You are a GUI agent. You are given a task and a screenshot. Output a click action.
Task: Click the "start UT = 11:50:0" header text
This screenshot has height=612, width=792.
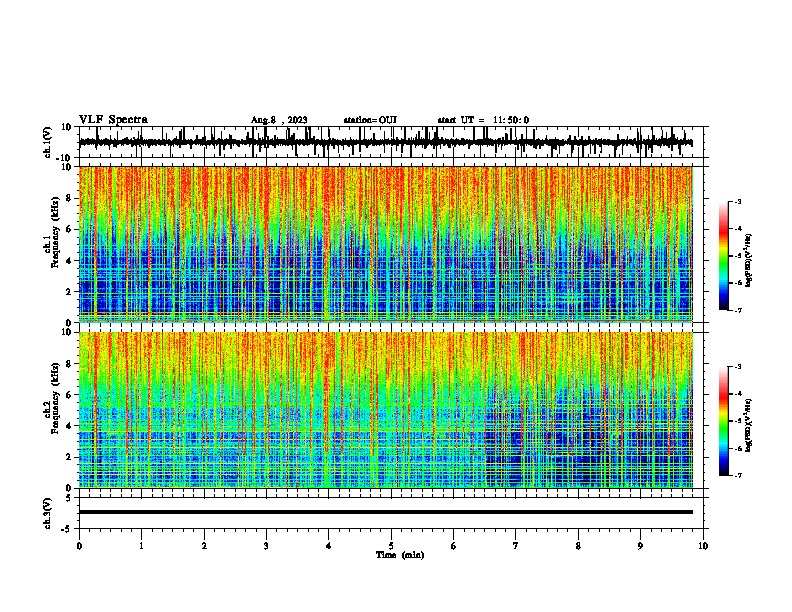pyautogui.click(x=483, y=120)
